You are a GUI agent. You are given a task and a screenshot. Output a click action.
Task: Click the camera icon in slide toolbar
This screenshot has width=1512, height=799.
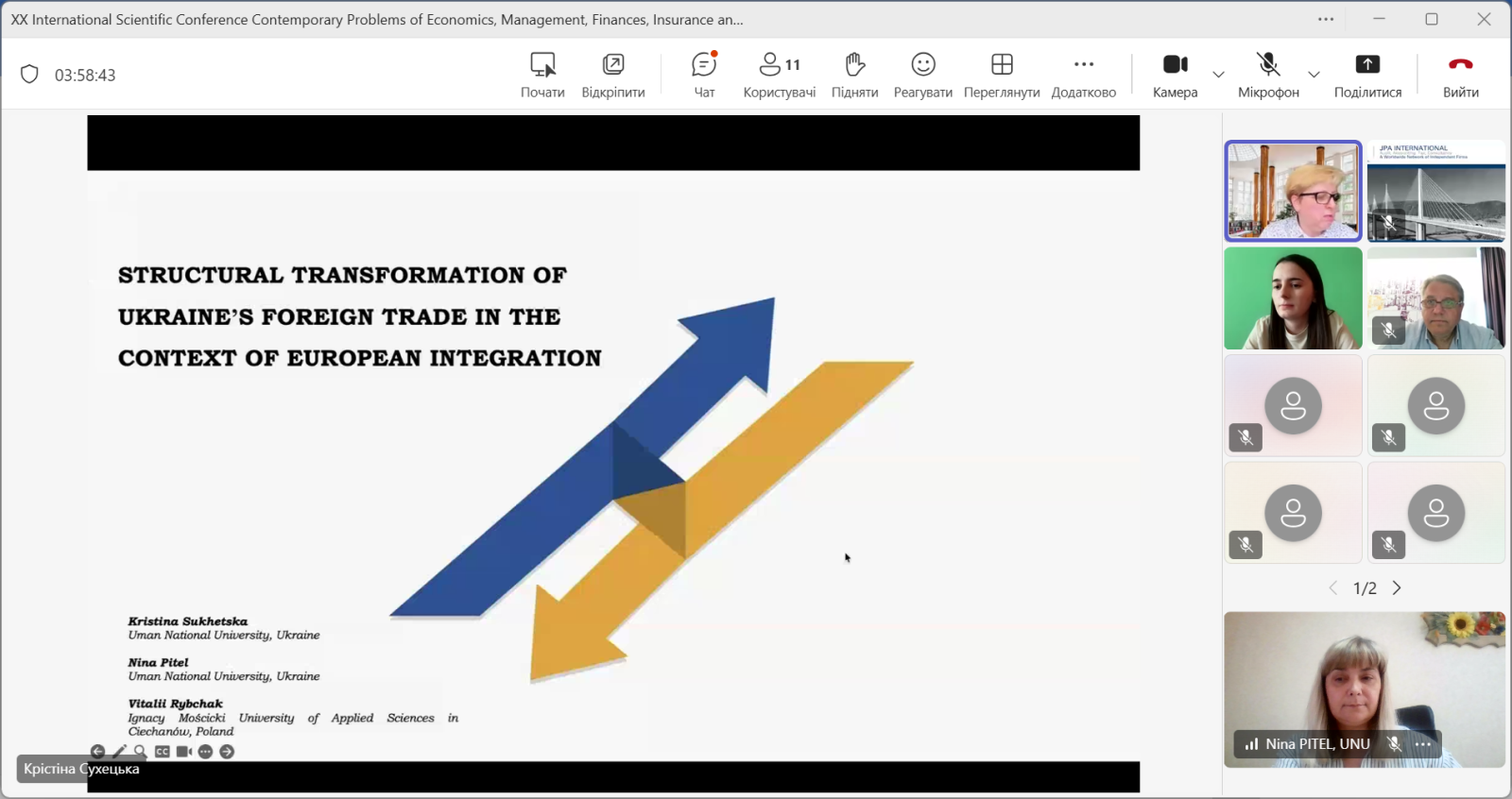click(183, 752)
